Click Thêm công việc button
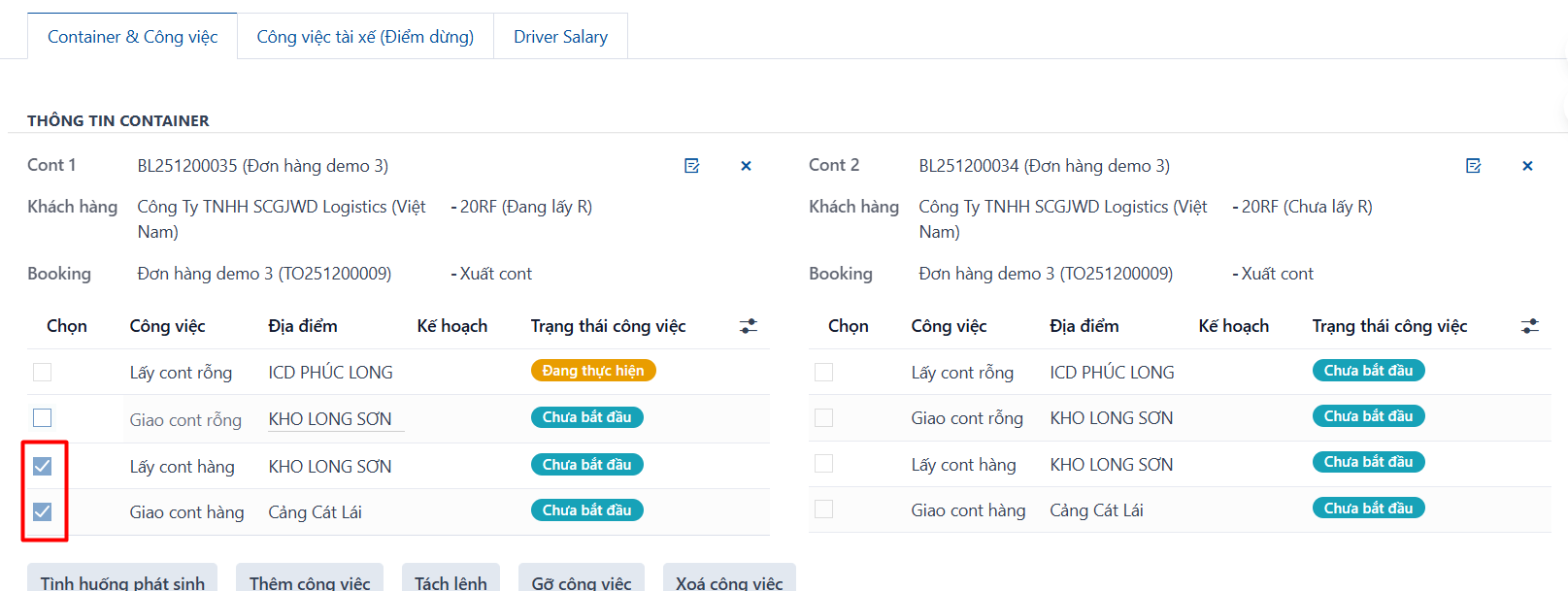 (310, 579)
